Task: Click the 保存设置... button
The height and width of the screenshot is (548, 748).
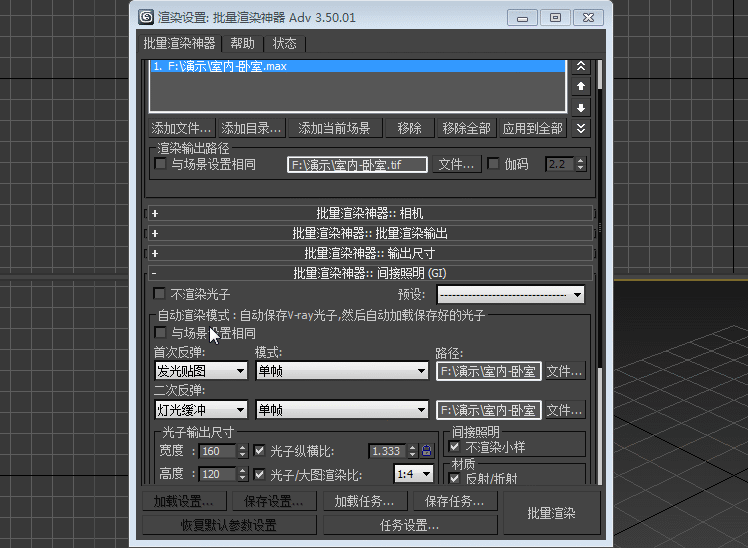Action: point(274,501)
